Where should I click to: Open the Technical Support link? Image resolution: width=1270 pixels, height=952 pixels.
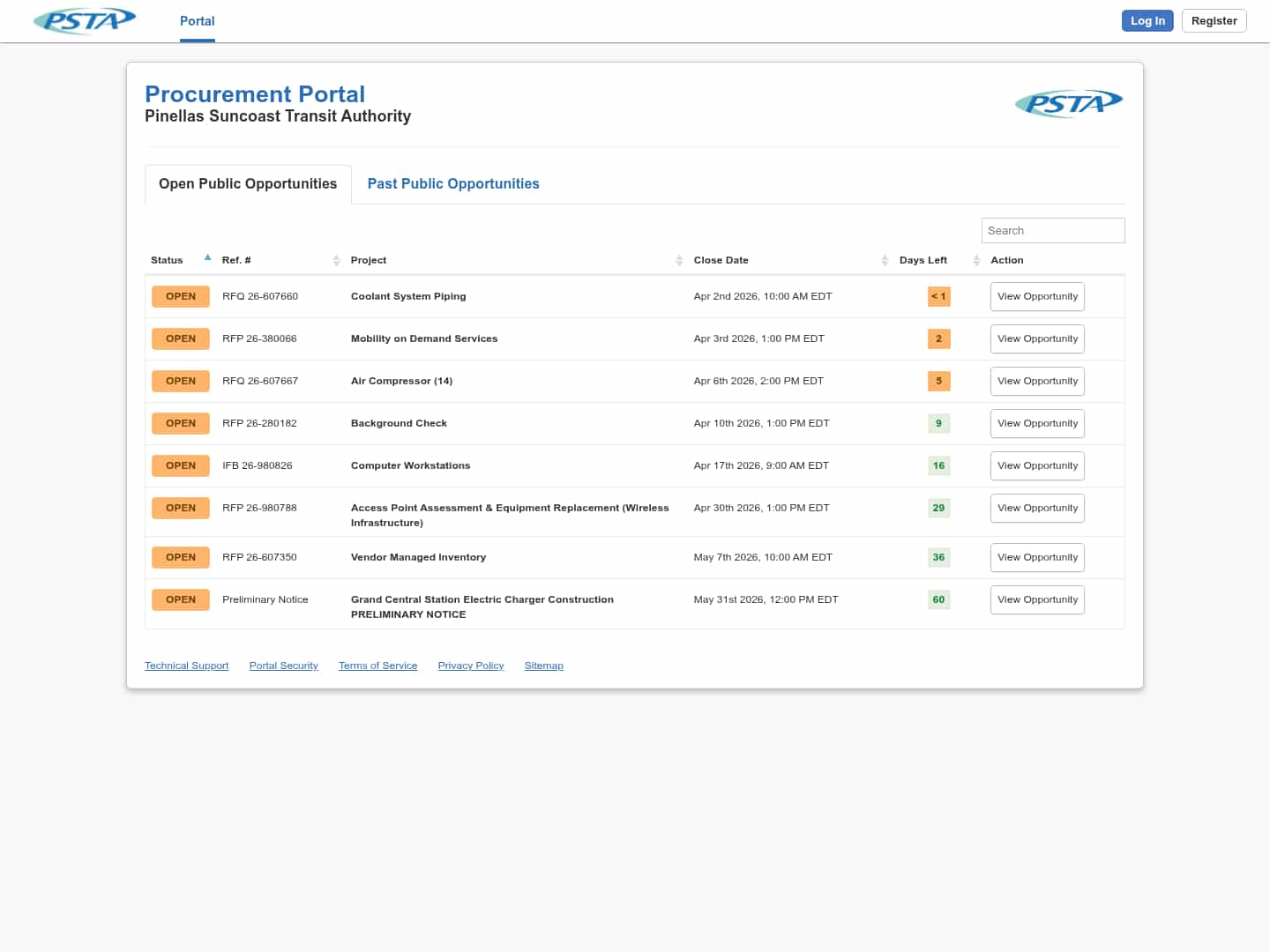pos(186,666)
